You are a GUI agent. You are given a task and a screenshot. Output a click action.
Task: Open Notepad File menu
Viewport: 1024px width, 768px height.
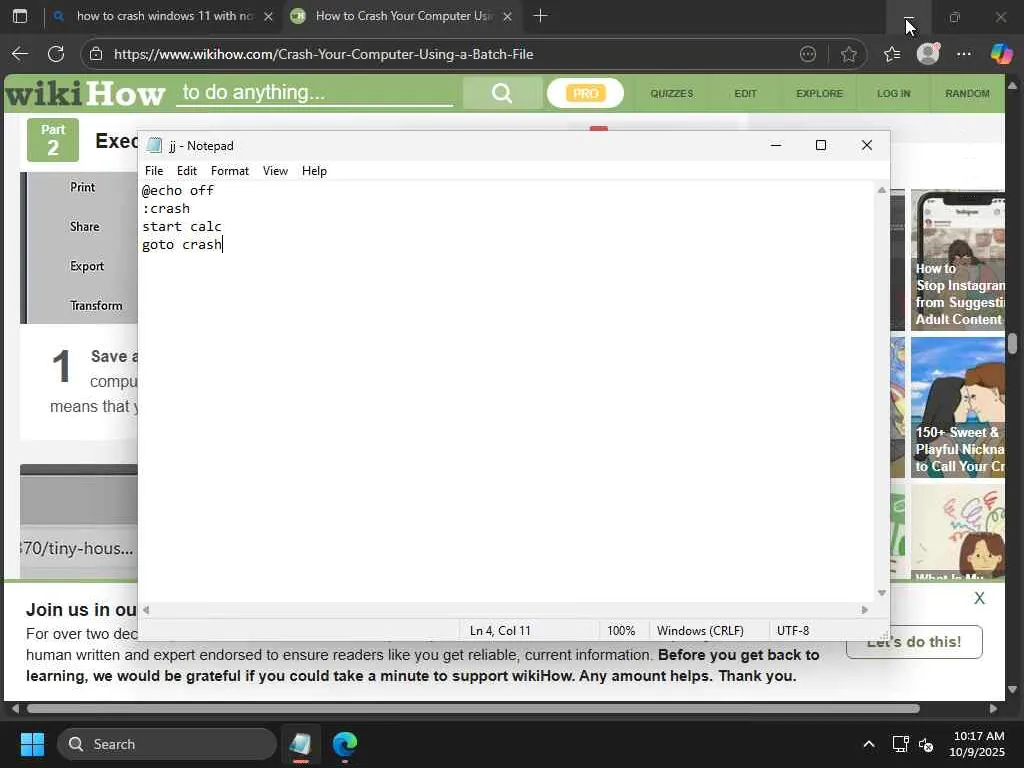pos(154,170)
